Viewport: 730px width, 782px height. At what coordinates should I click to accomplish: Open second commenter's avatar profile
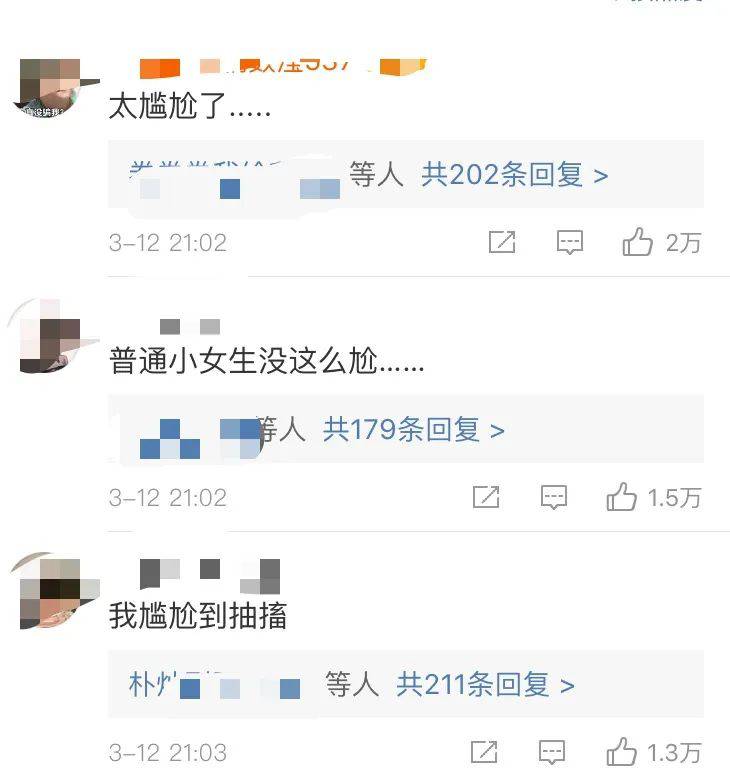point(52,337)
